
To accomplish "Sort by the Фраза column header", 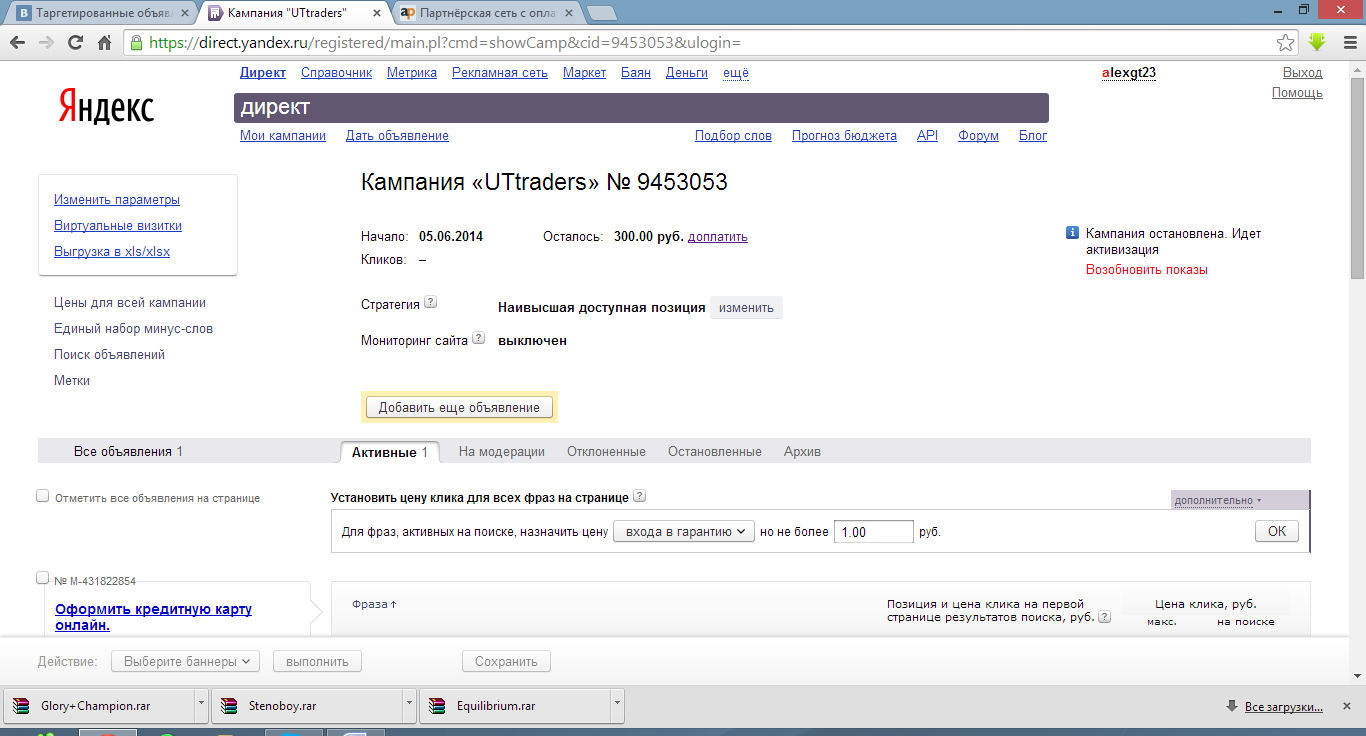I will [x=374, y=604].
